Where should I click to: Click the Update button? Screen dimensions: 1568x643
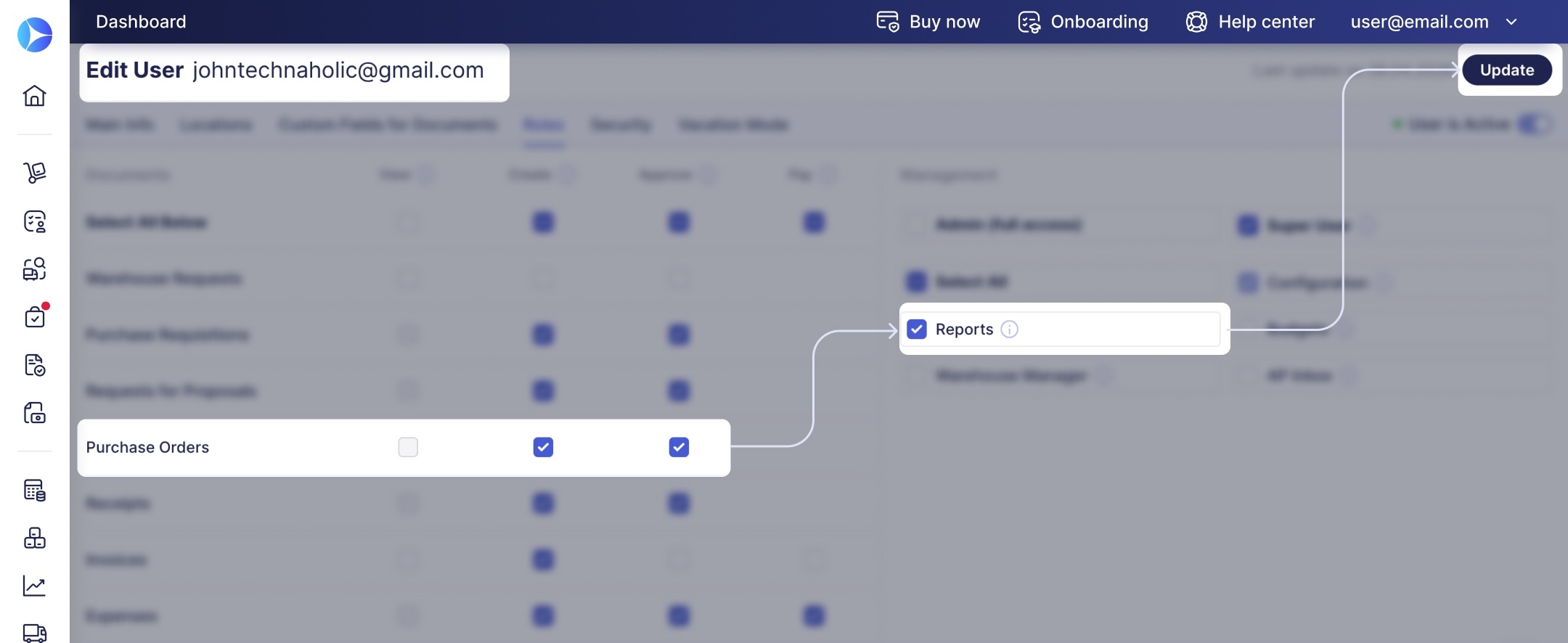(x=1507, y=70)
